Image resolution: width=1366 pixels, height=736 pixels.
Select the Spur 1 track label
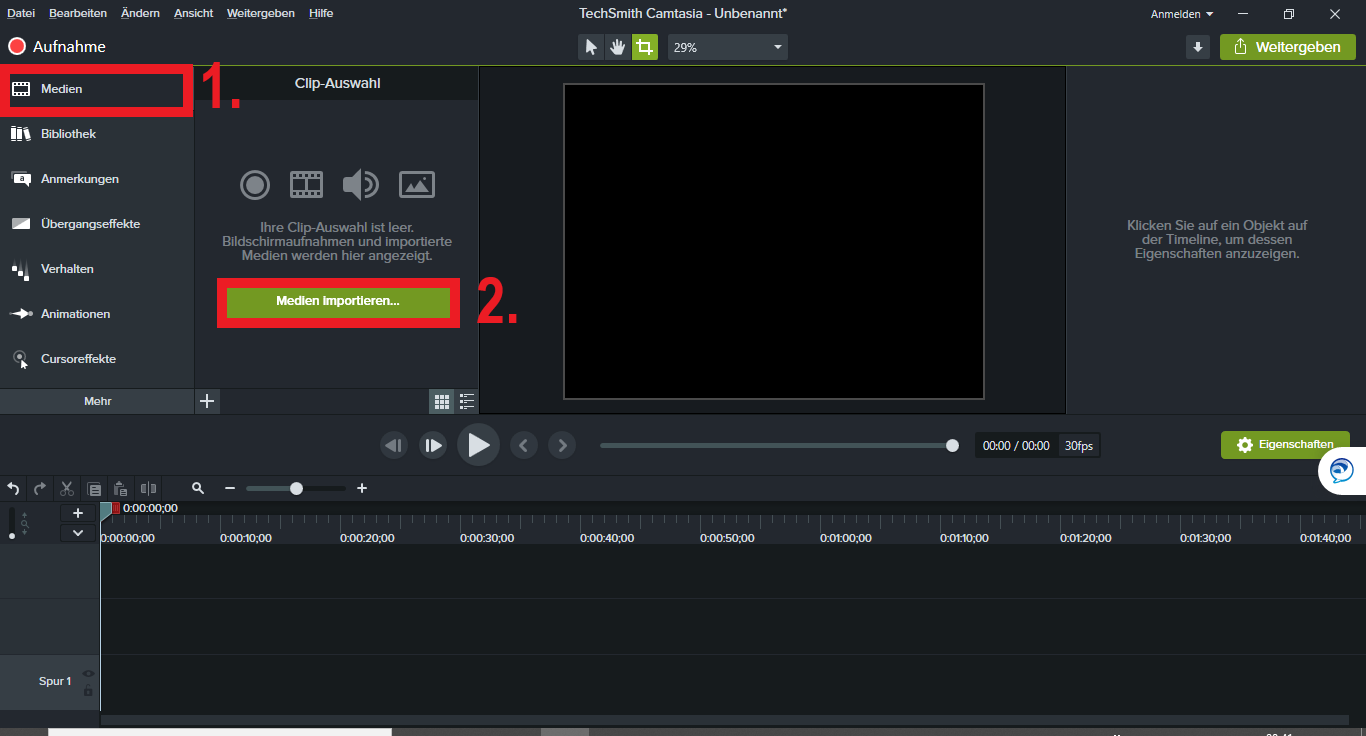point(55,681)
